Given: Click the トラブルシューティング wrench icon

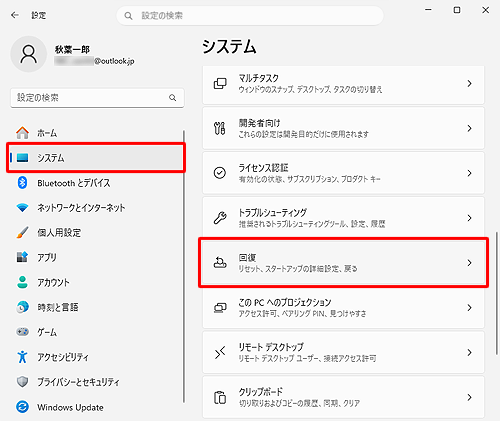Looking at the screenshot, I should tap(220, 218).
